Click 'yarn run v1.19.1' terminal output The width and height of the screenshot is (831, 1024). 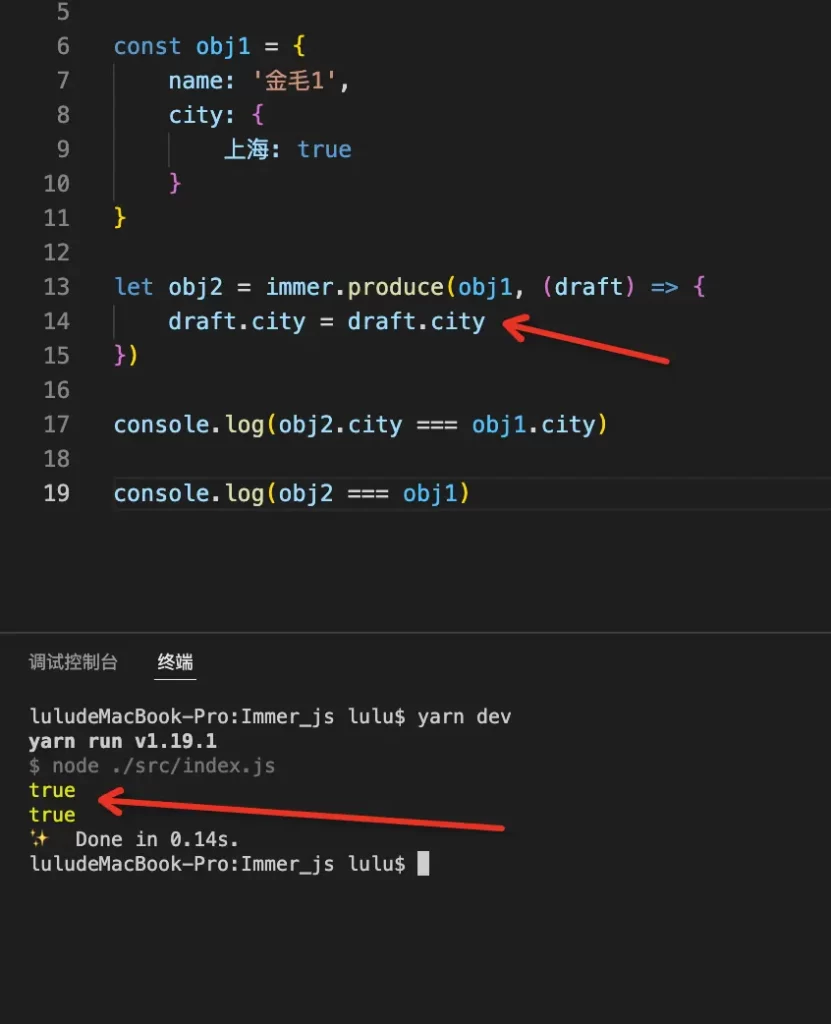point(123,741)
